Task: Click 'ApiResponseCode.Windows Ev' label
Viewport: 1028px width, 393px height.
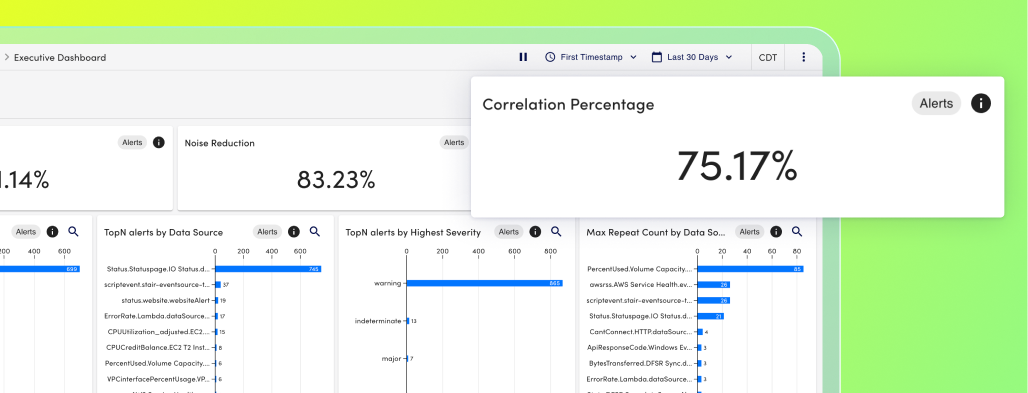Action: tap(640, 348)
